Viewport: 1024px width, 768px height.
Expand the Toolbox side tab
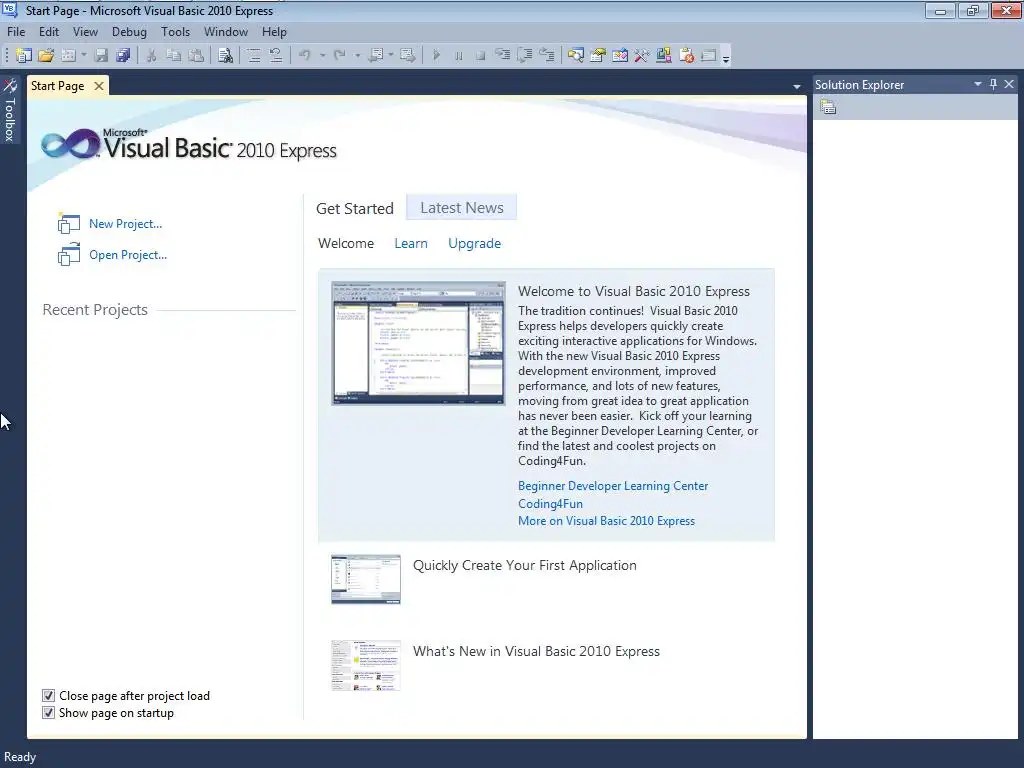10,110
